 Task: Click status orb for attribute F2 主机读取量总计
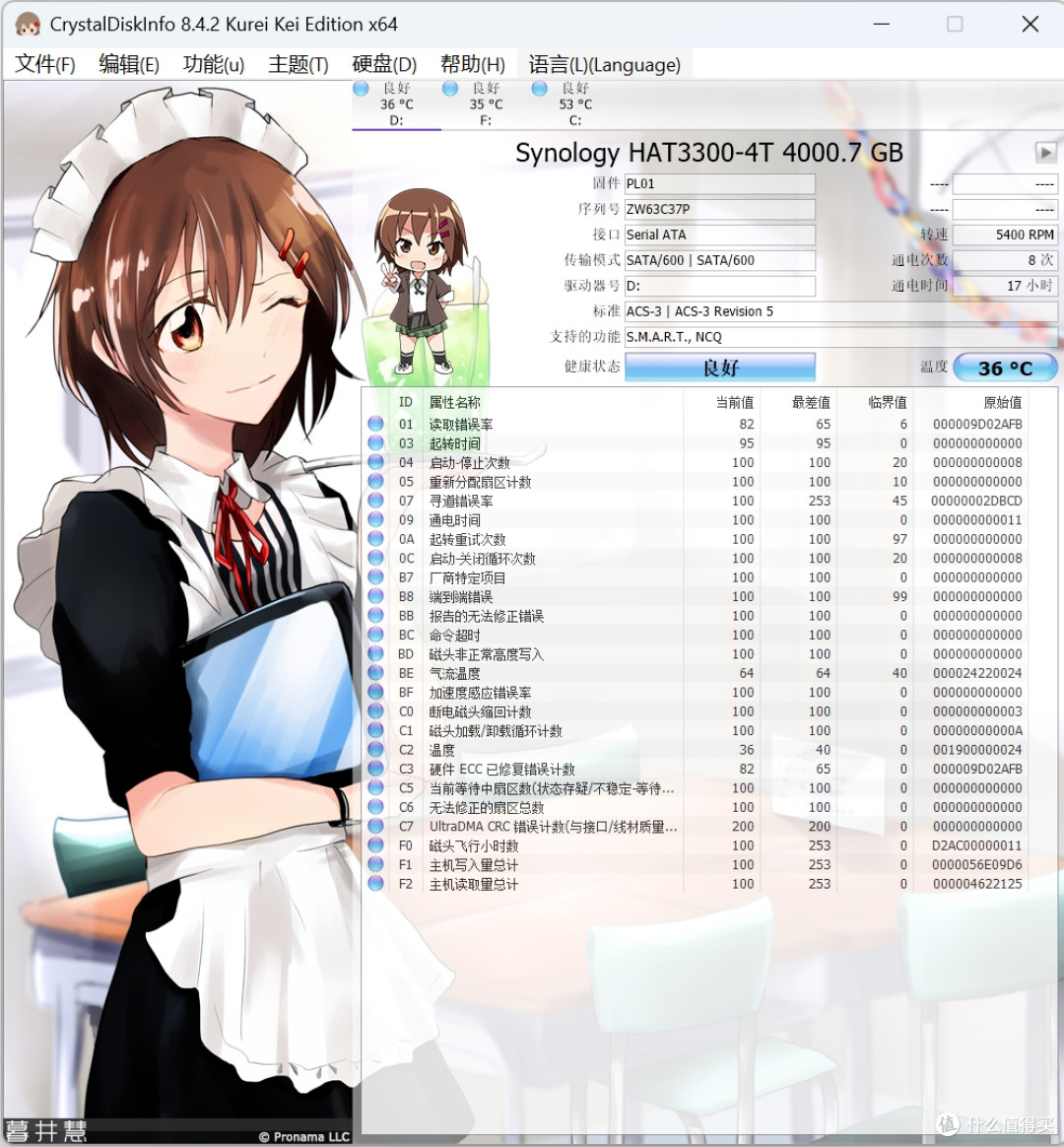point(376,884)
